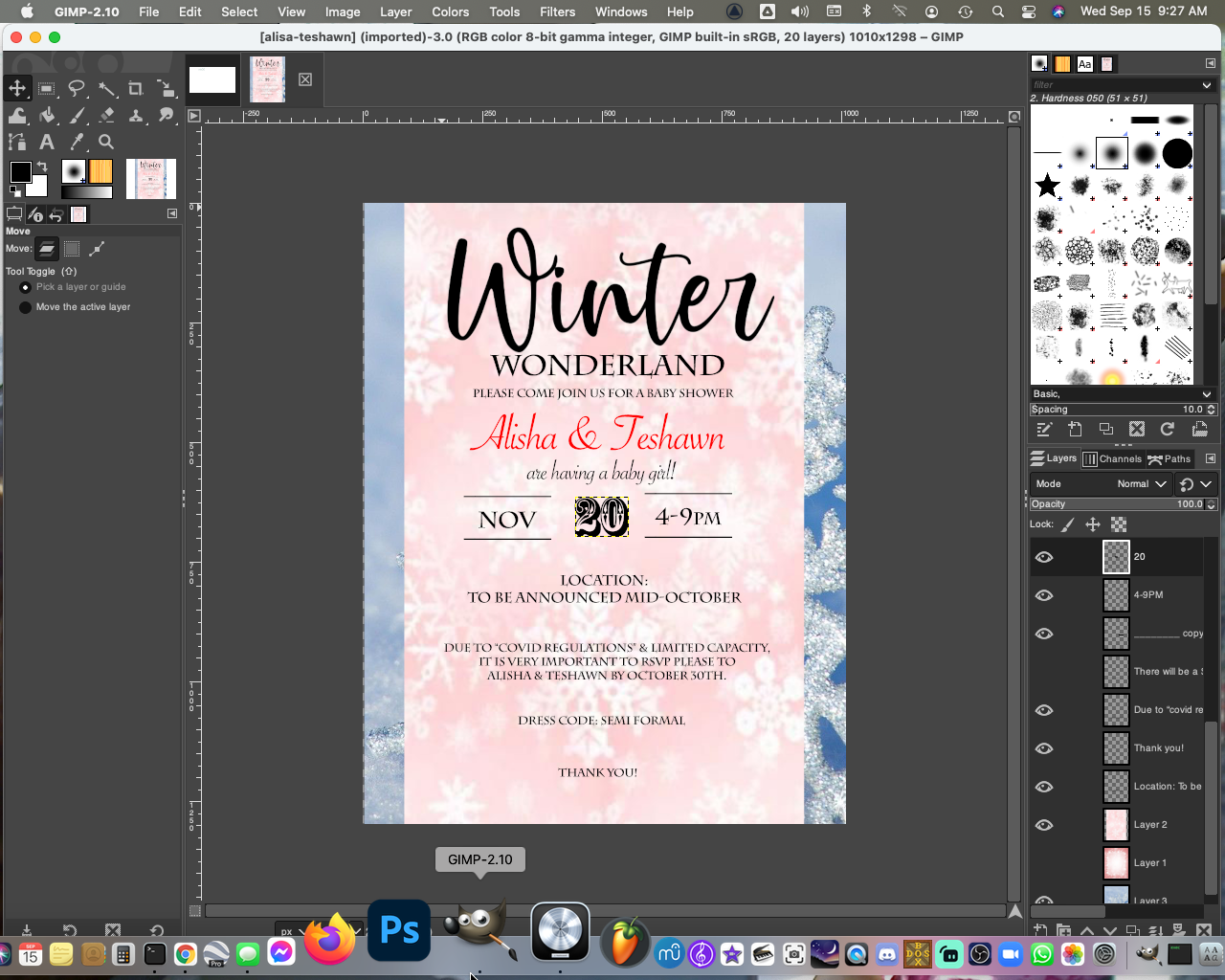
Task: Open the Layer menu
Action: [x=395, y=11]
